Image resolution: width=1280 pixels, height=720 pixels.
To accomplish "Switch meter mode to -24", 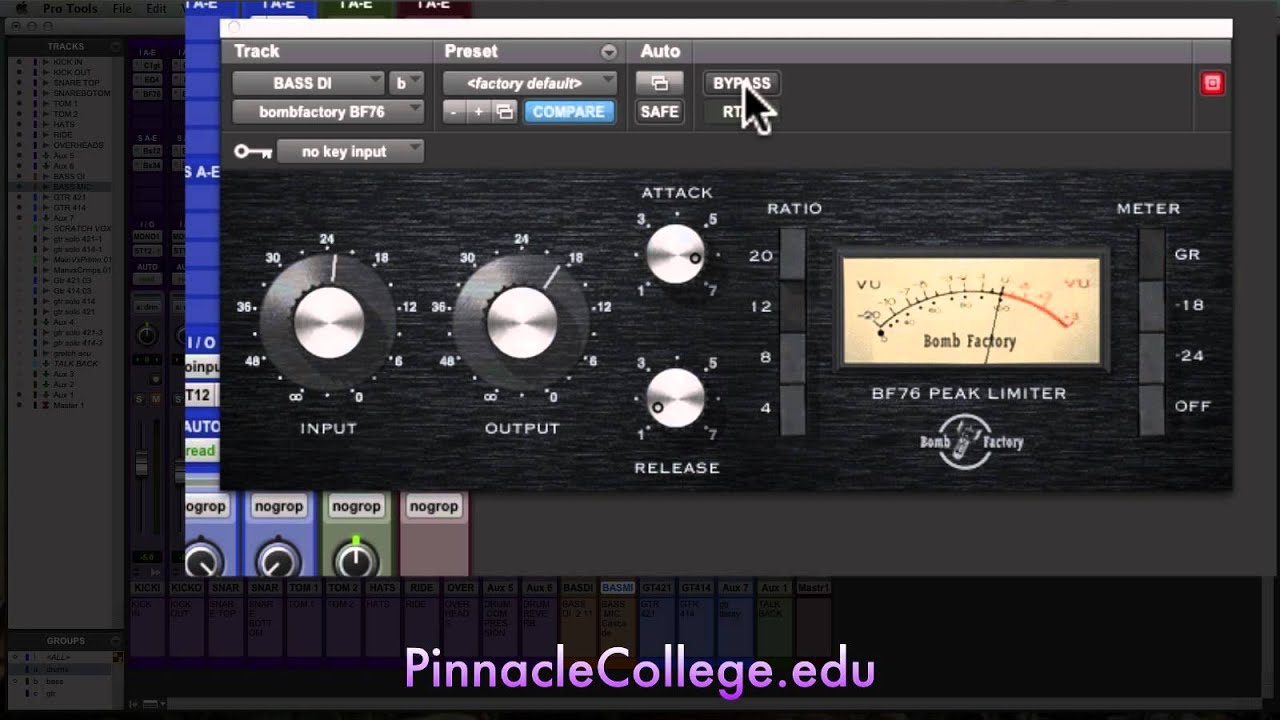I will click(x=1152, y=357).
